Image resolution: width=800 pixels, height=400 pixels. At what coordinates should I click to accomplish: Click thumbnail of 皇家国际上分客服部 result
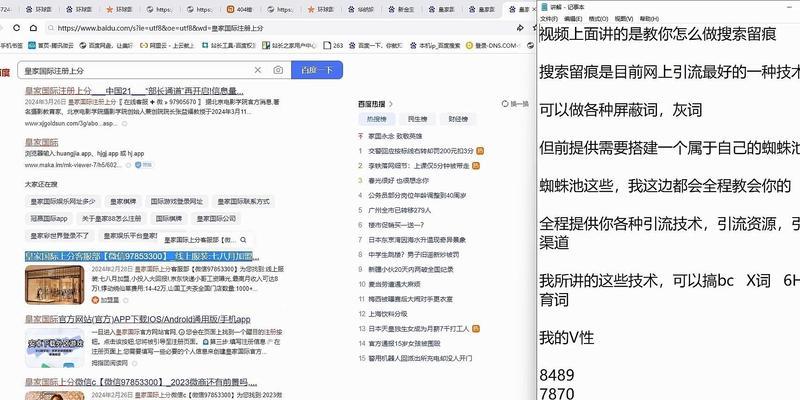tap(55, 285)
